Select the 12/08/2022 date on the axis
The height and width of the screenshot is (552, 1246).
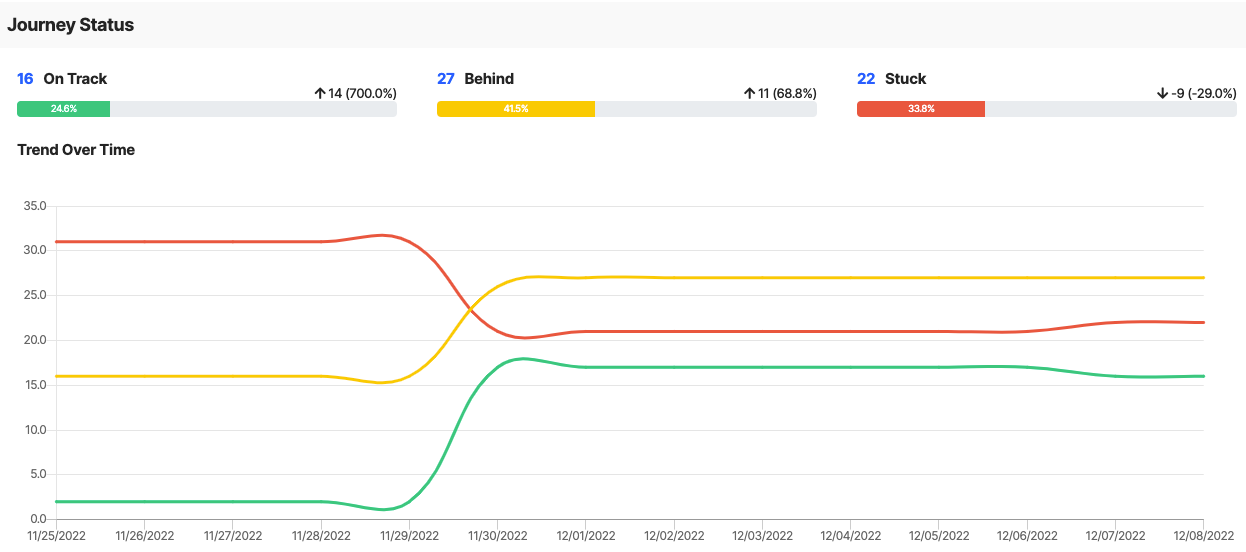[1202, 536]
